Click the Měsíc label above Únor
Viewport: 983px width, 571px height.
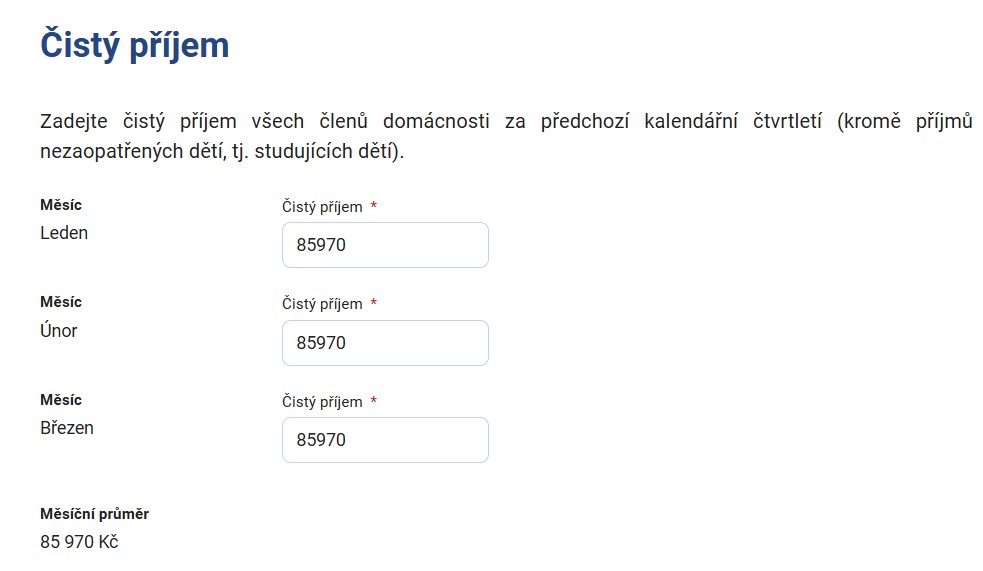61,302
